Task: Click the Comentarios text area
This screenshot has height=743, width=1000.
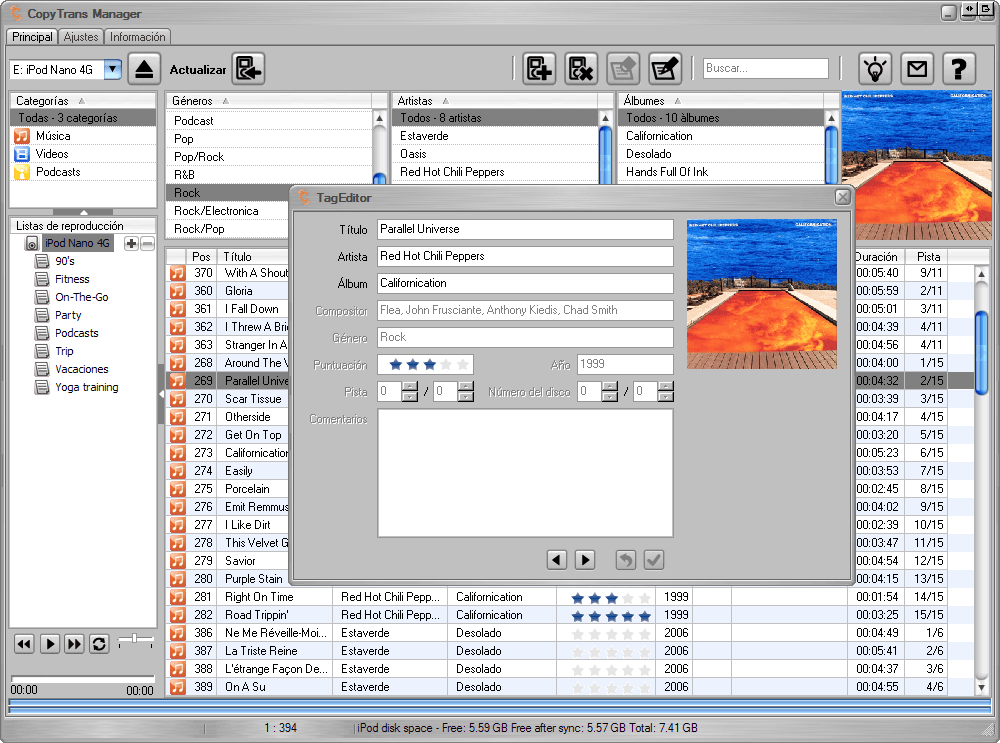Action: tap(525, 473)
